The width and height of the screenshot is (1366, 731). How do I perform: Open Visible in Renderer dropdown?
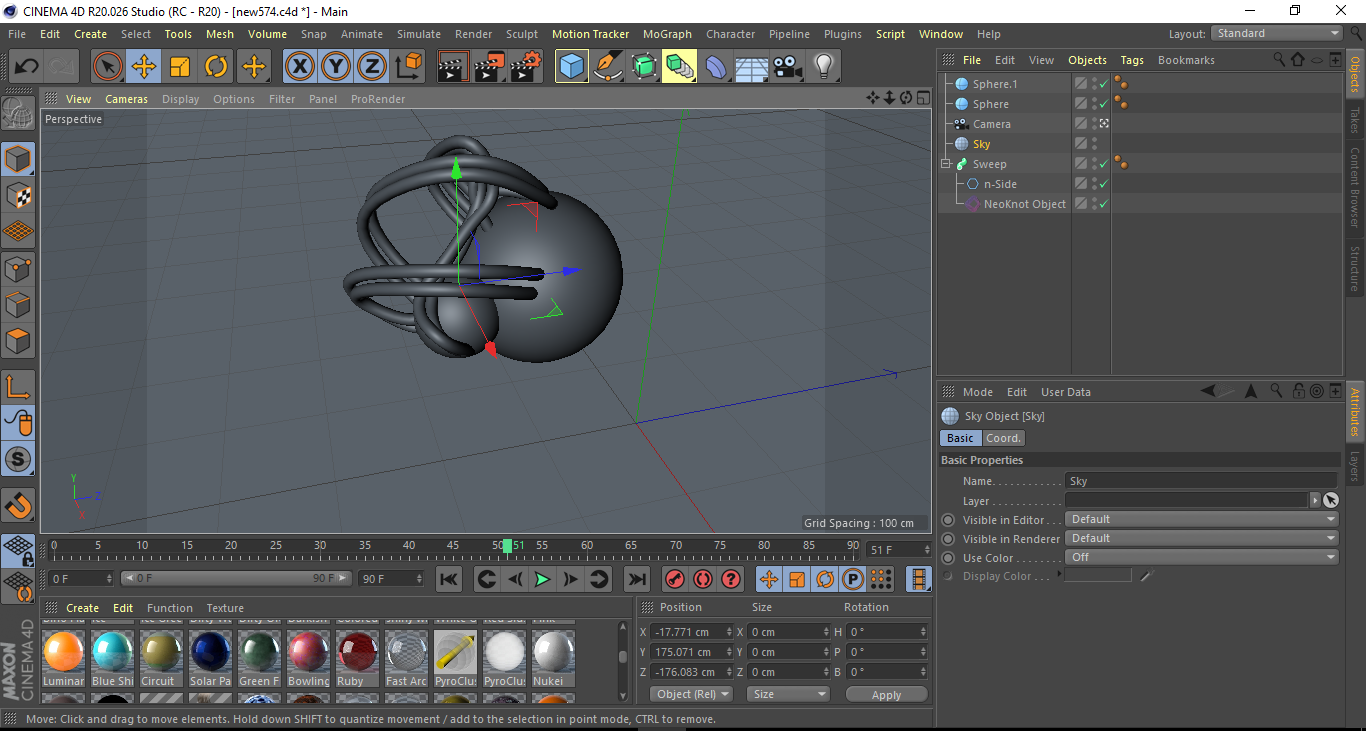[1202, 538]
